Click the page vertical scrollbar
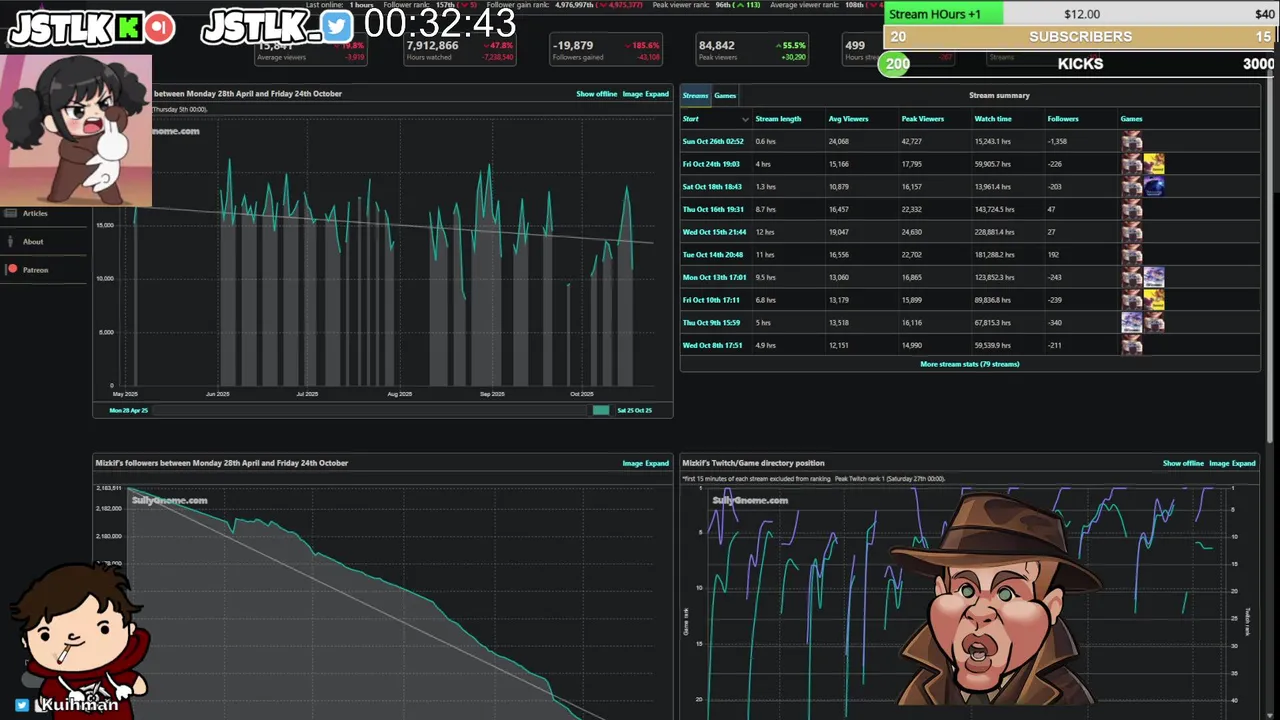This screenshot has height=720, width=1280. point(1271,260)
